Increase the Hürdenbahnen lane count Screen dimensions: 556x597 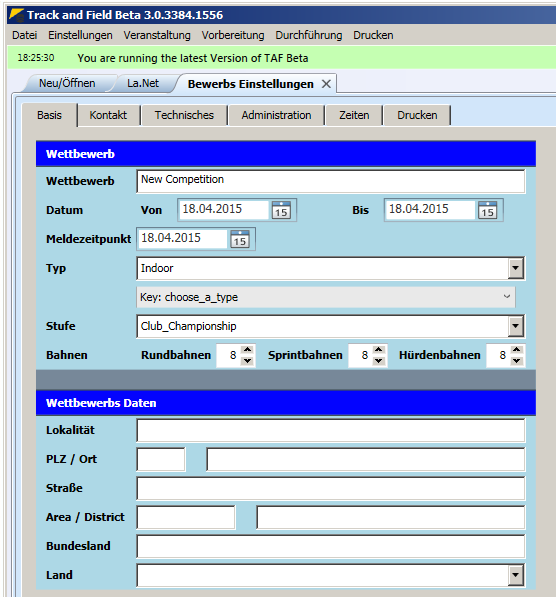[516, 350]
